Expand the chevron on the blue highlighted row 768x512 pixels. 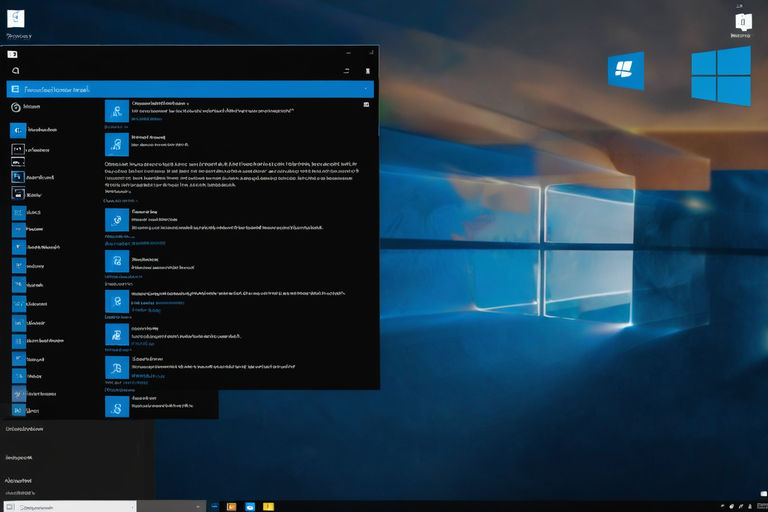[365, 89]
